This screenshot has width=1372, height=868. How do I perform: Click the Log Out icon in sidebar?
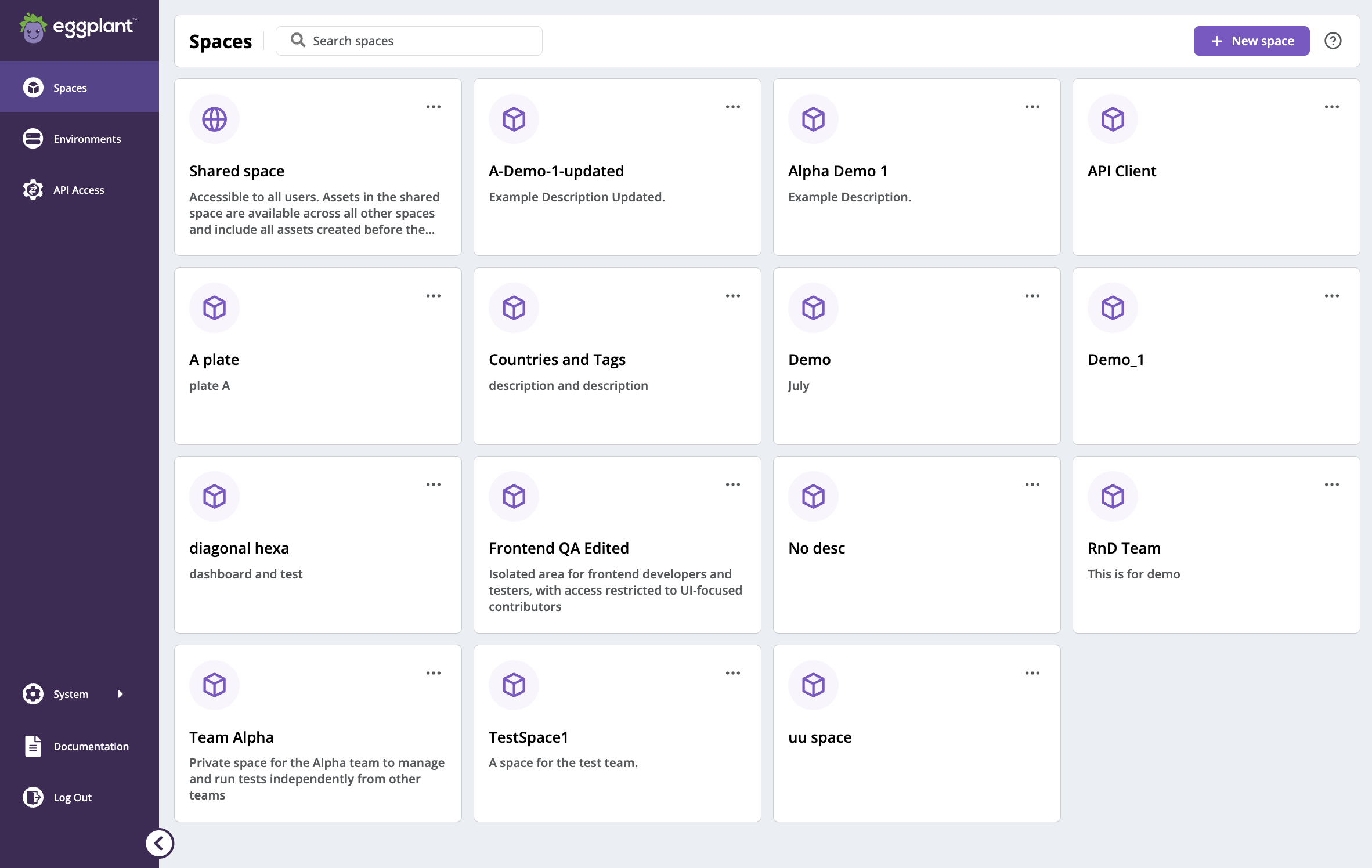point(33,797)
